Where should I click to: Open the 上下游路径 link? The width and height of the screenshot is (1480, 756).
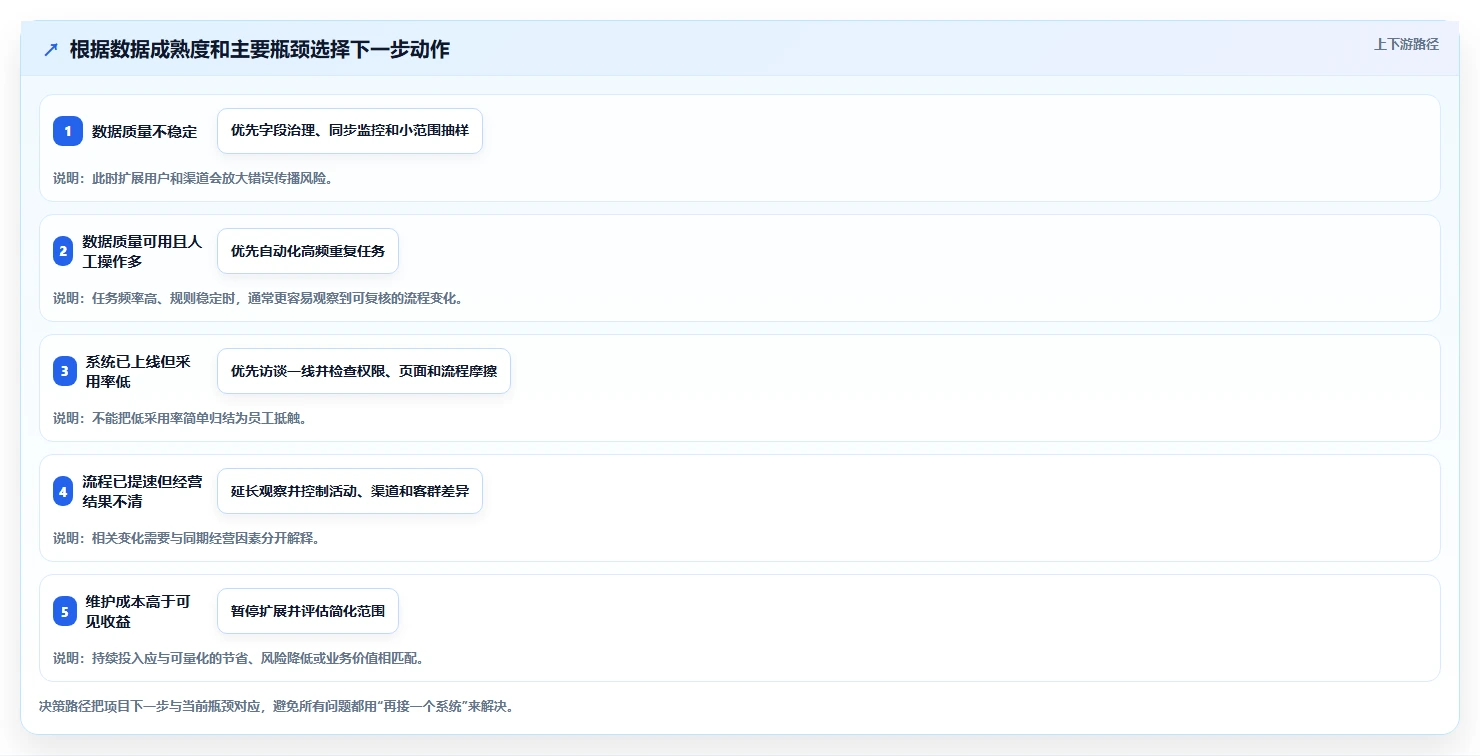pyautogui.click(x=1406, y=44)
